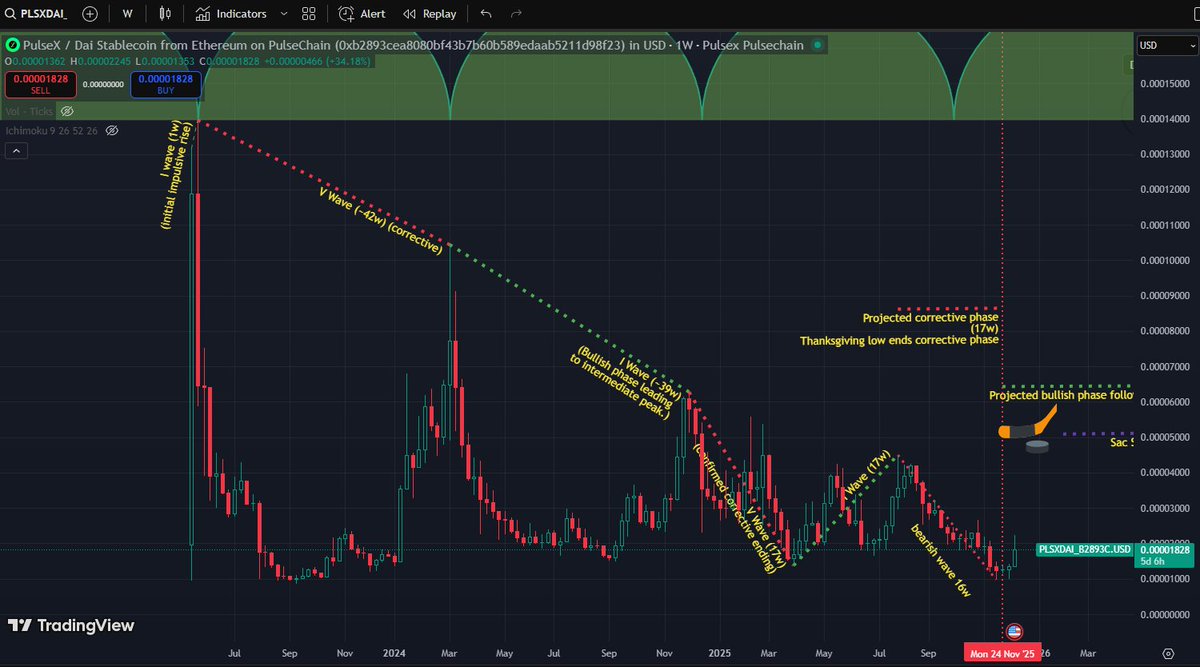This screenshot has height=667, width=1200.
Task: Open chart settings gear at the axis corner
Action: (x=1168, y=653)
